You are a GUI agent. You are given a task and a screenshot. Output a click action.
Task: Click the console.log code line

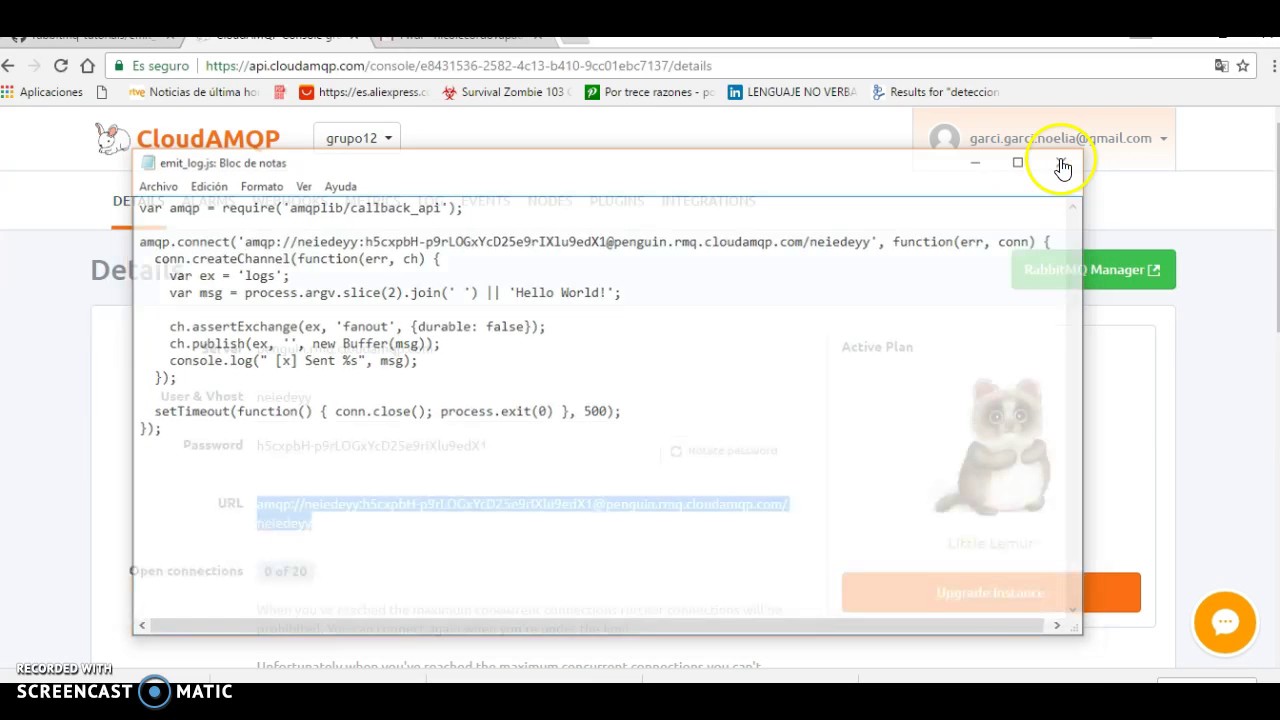click(x=293, y=361)
